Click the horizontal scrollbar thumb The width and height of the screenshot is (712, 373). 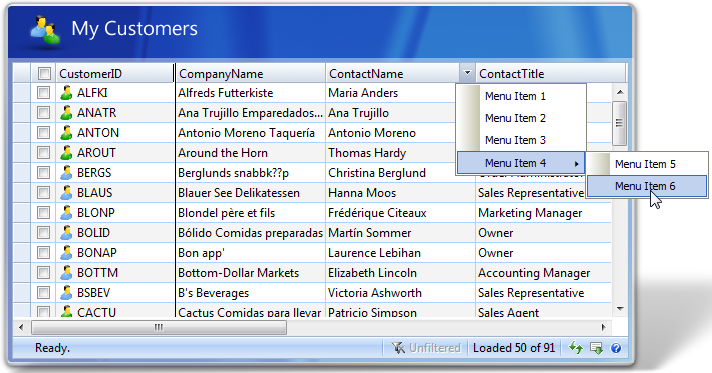(x=158, y=327)
